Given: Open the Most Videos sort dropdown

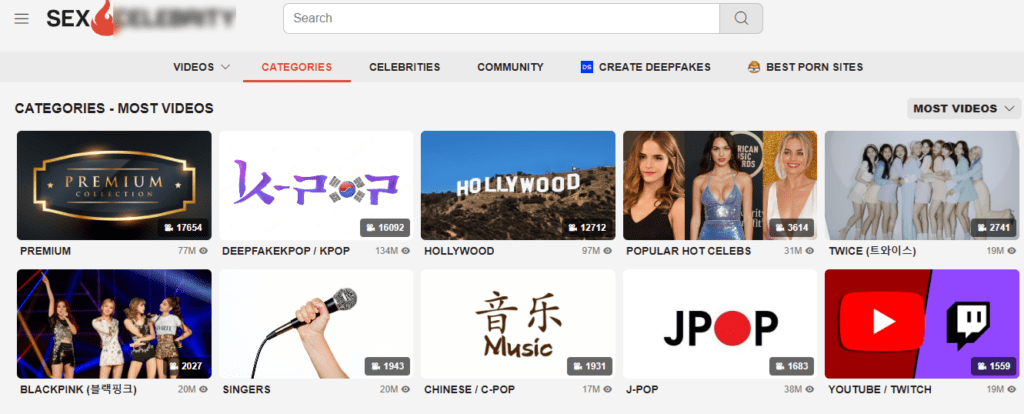Looking at the screenshot, I should [964, 108].
